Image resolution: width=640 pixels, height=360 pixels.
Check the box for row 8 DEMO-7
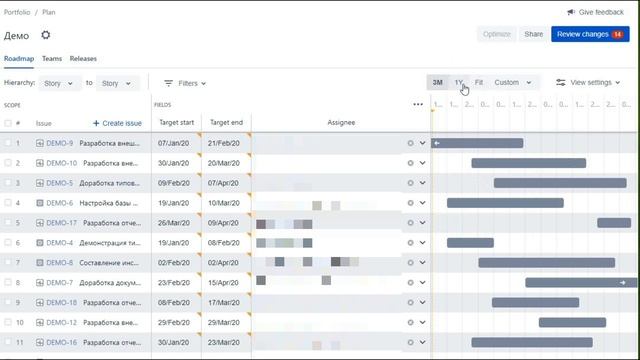pos(8,282)
